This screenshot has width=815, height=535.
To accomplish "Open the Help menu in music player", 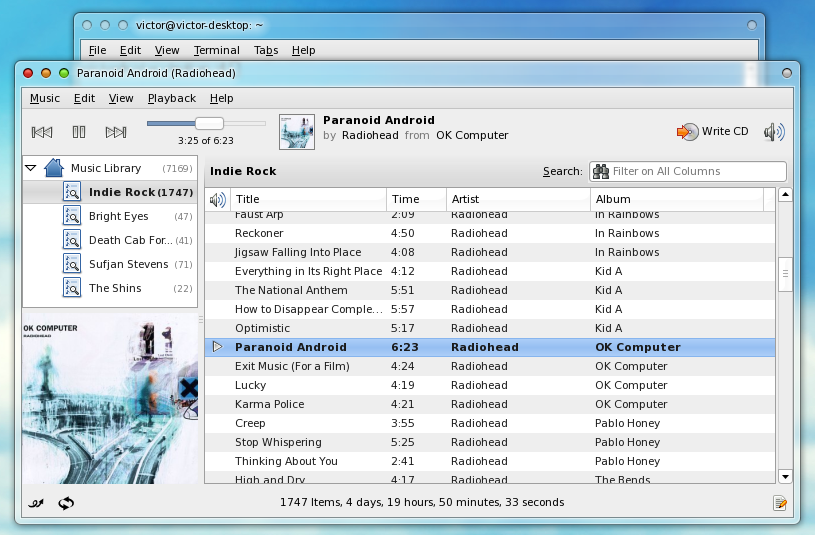I will (221, 98).
